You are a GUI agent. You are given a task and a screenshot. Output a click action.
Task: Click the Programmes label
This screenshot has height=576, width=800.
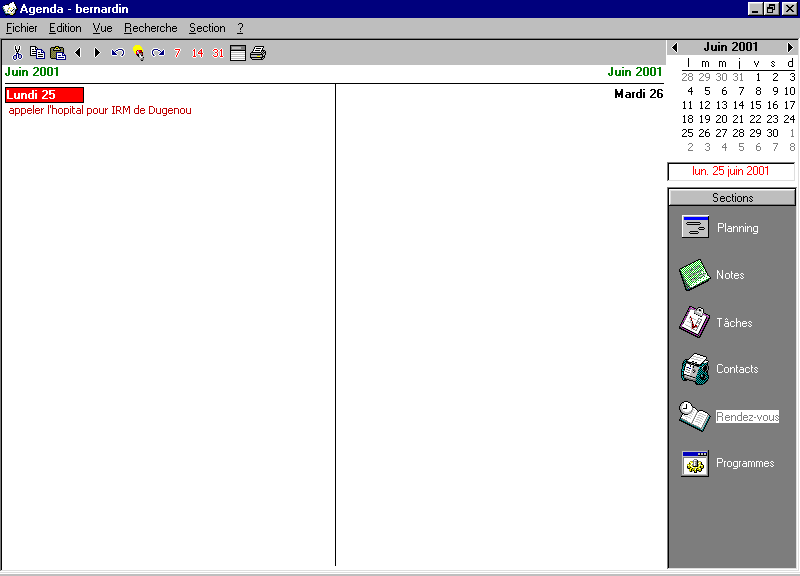(x=745, y=463)
